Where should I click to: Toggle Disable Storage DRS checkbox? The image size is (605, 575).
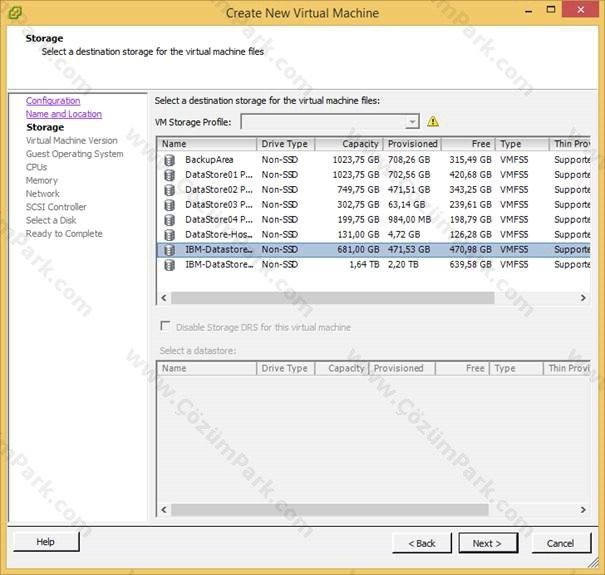165,326
